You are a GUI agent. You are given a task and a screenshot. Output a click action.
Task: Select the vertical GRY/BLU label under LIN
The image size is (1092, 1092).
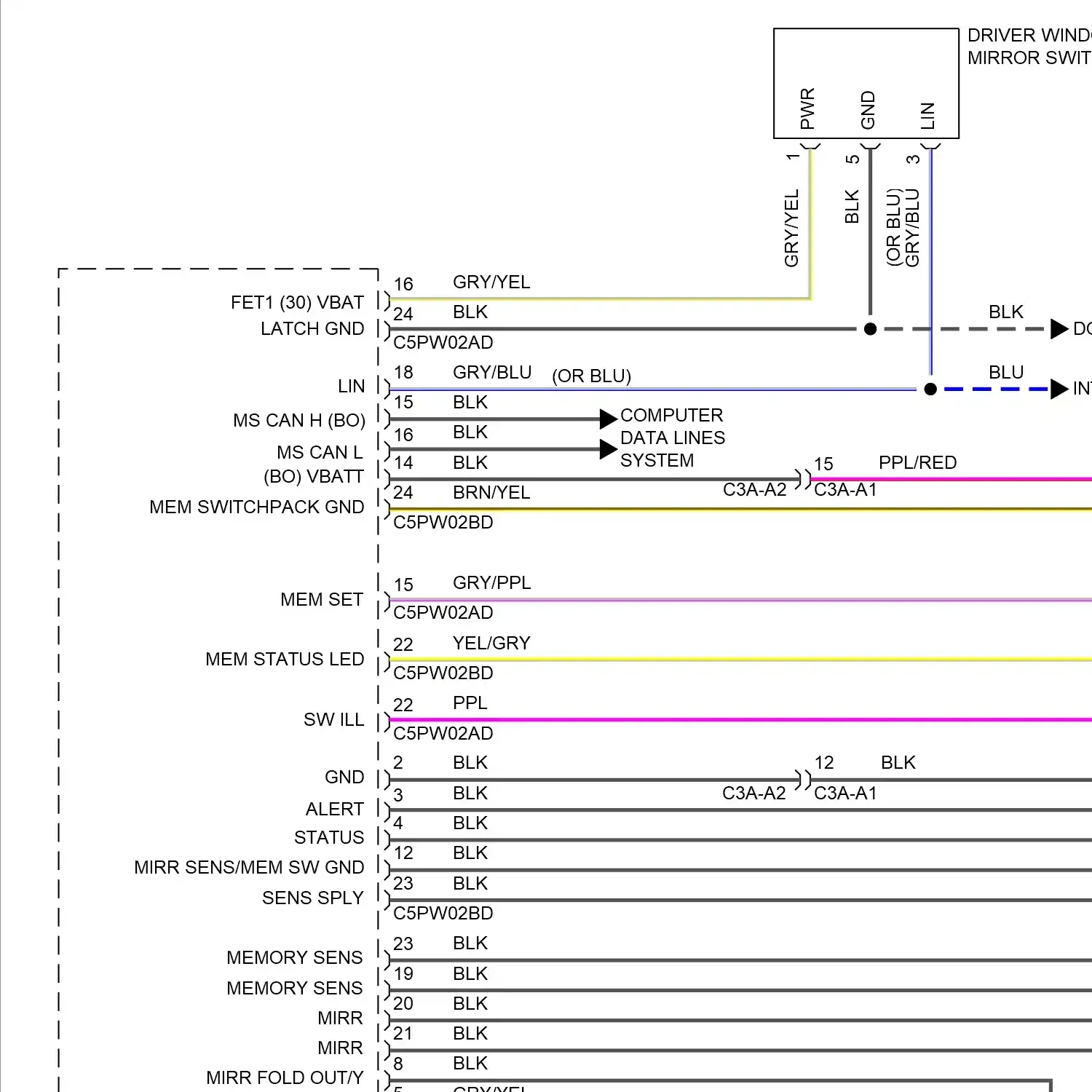pos(912,228)
